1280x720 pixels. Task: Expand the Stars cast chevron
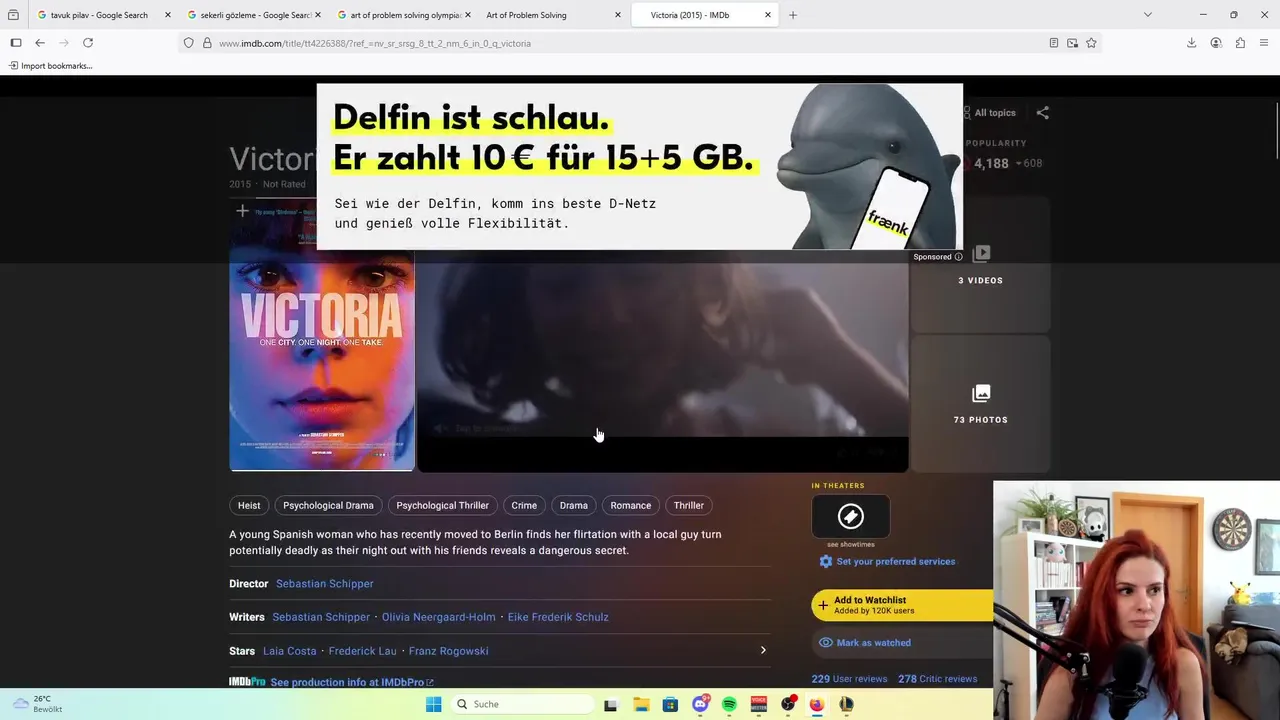pyautogui.click(x=763, y=650)
